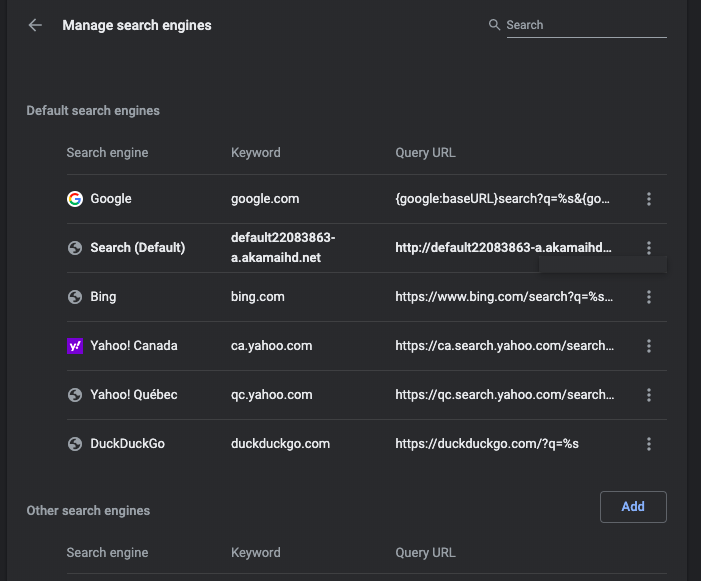Open more actions for Yahoo! Québec
This screenshot has width=701, height=581.
pos(649,395)
